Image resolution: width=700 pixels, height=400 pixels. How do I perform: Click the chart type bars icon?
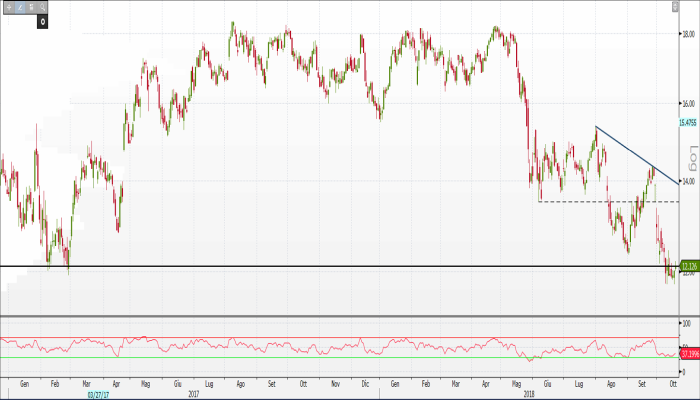(x=31, y=6)
